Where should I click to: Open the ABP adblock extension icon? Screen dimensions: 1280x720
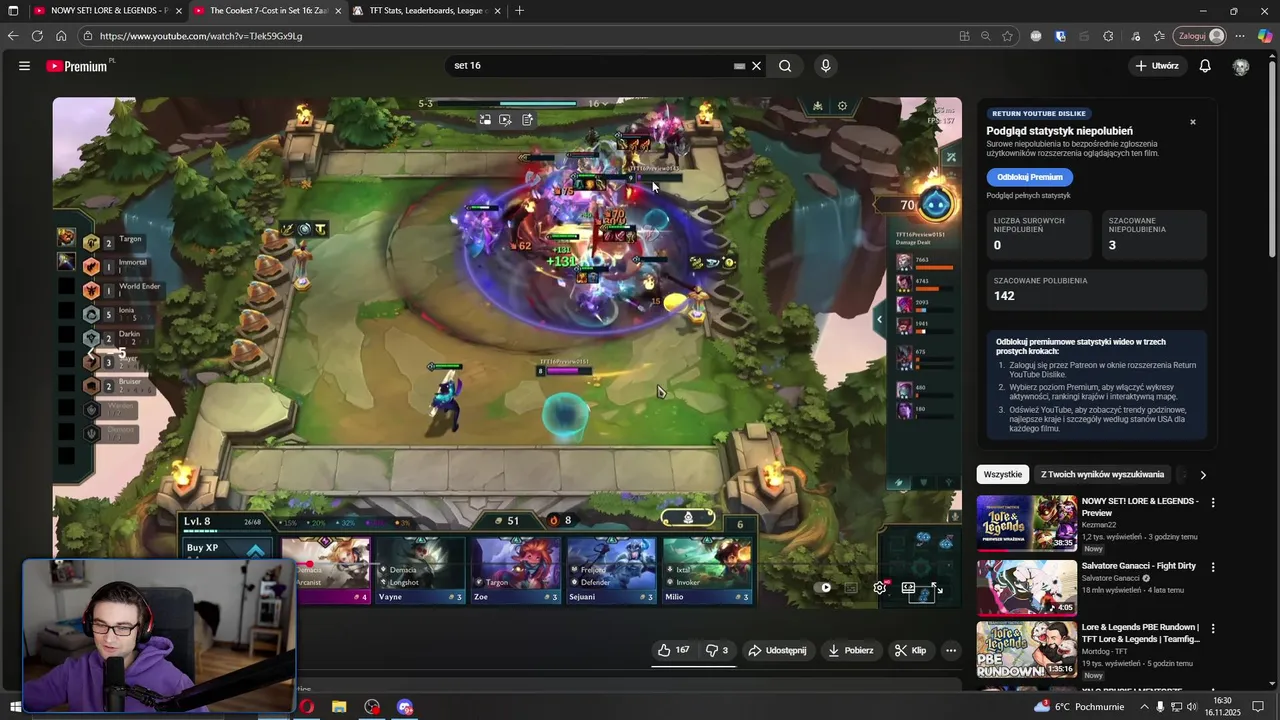coord(1036,36)
